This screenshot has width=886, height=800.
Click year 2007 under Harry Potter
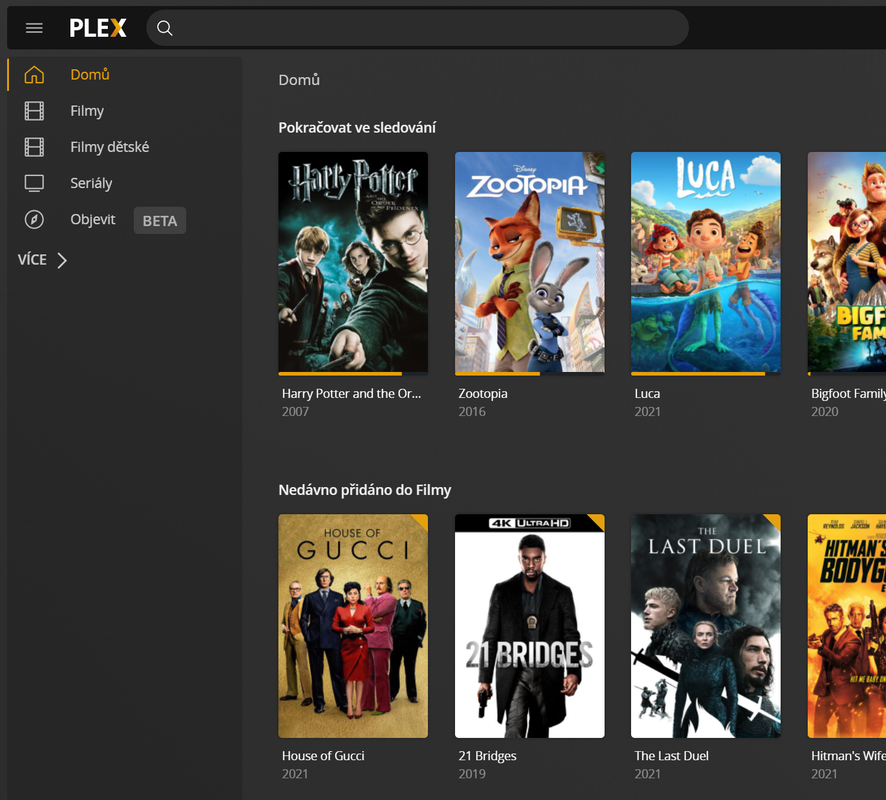296,411
